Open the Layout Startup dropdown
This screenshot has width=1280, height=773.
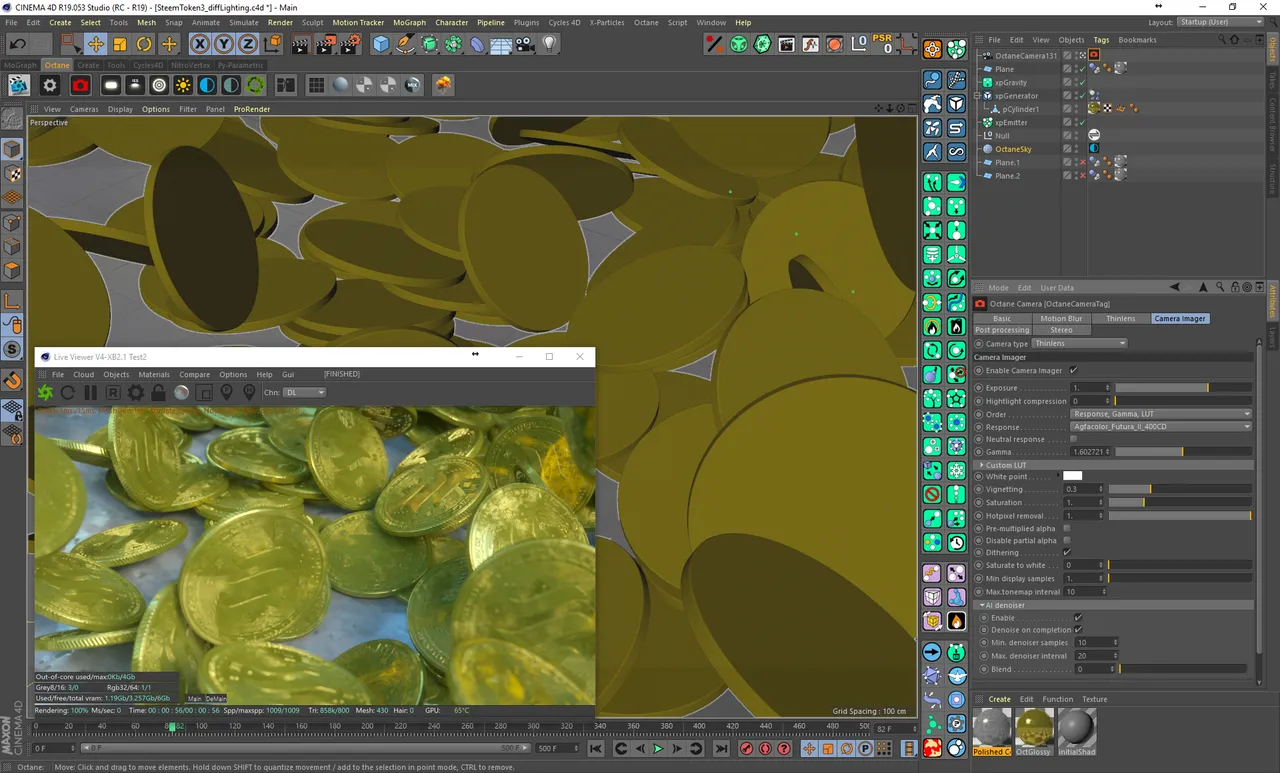click(x=1220, y=22)
